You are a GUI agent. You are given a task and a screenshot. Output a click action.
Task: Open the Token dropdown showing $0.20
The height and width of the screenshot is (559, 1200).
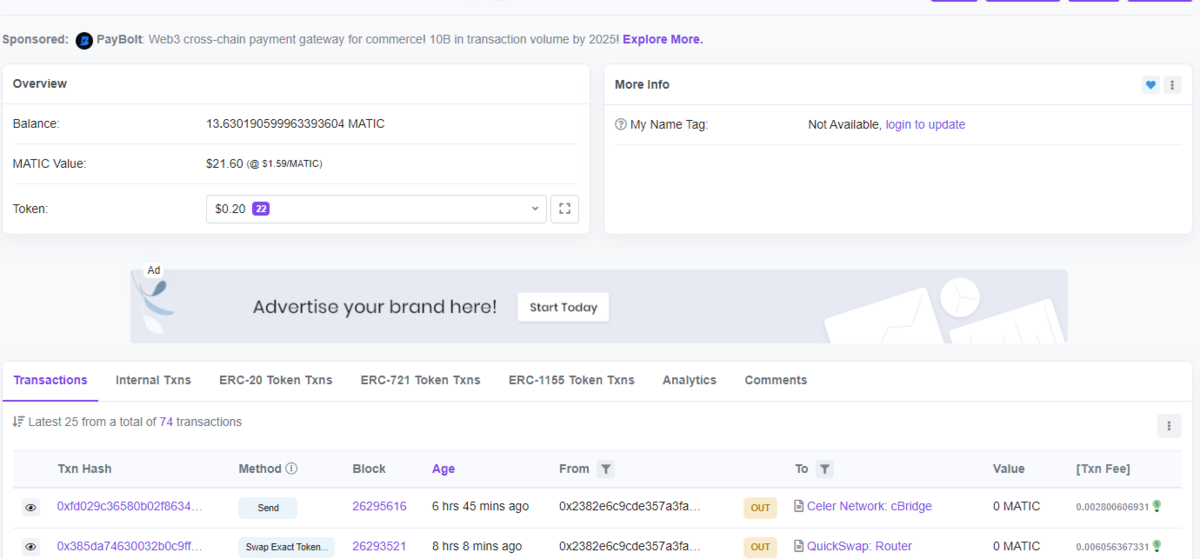point(376,209)
